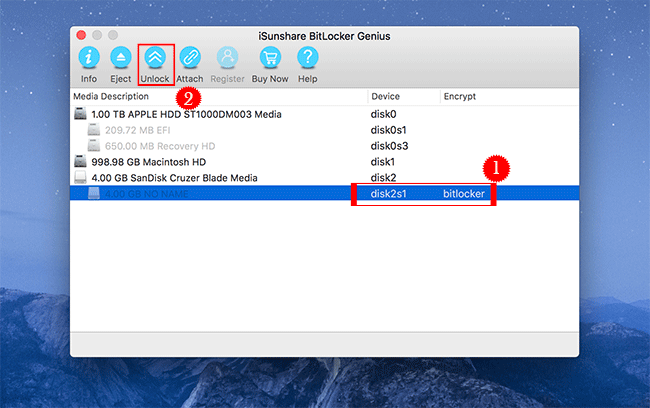This screenshot has width=650, height=408.
Task: Select 4.00 GB SanDisk Cruzer Blade Media
Action: [x=324, y=177]
